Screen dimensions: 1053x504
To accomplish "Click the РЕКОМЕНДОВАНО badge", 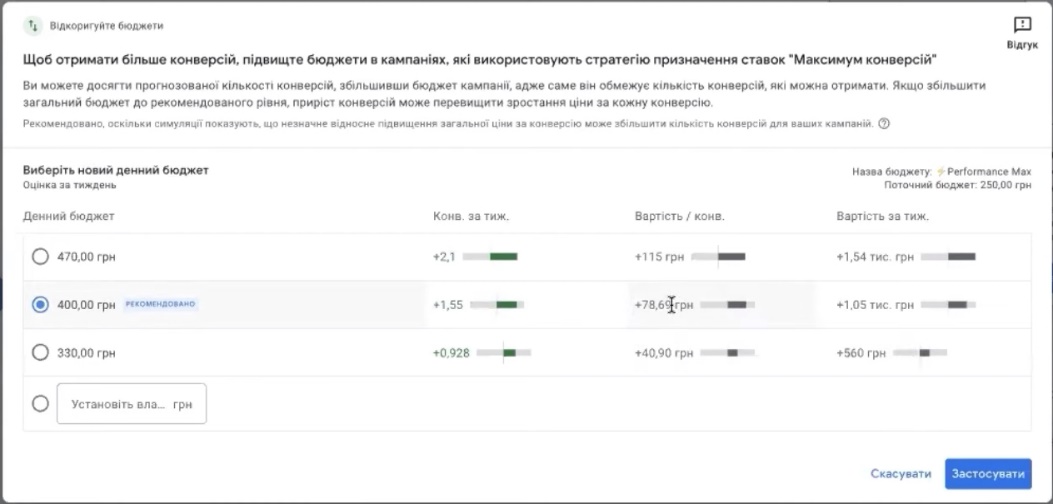I will (x=160, y=305).
